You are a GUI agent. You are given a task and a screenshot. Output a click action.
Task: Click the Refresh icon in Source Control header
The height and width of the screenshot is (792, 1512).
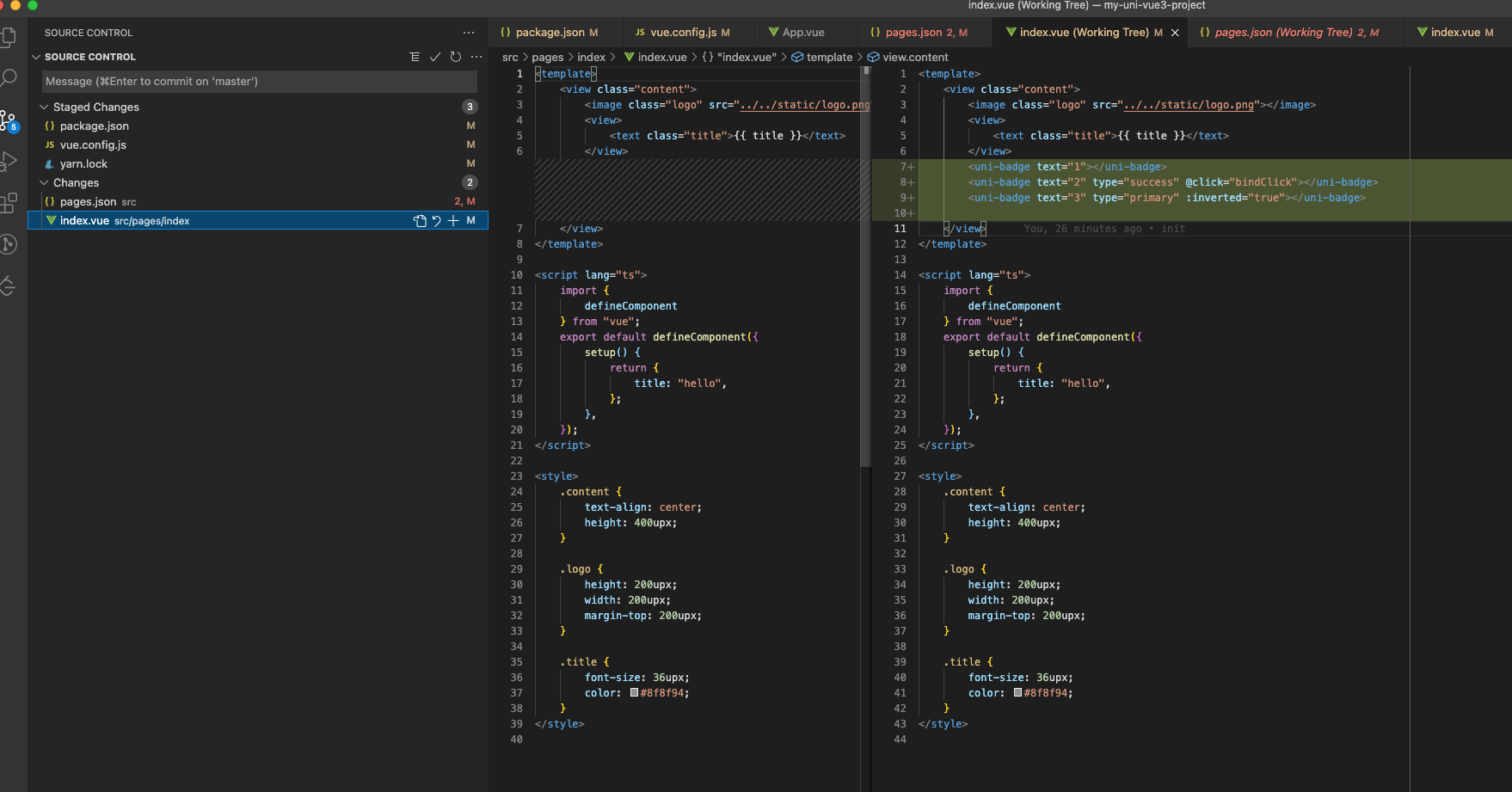455,57
